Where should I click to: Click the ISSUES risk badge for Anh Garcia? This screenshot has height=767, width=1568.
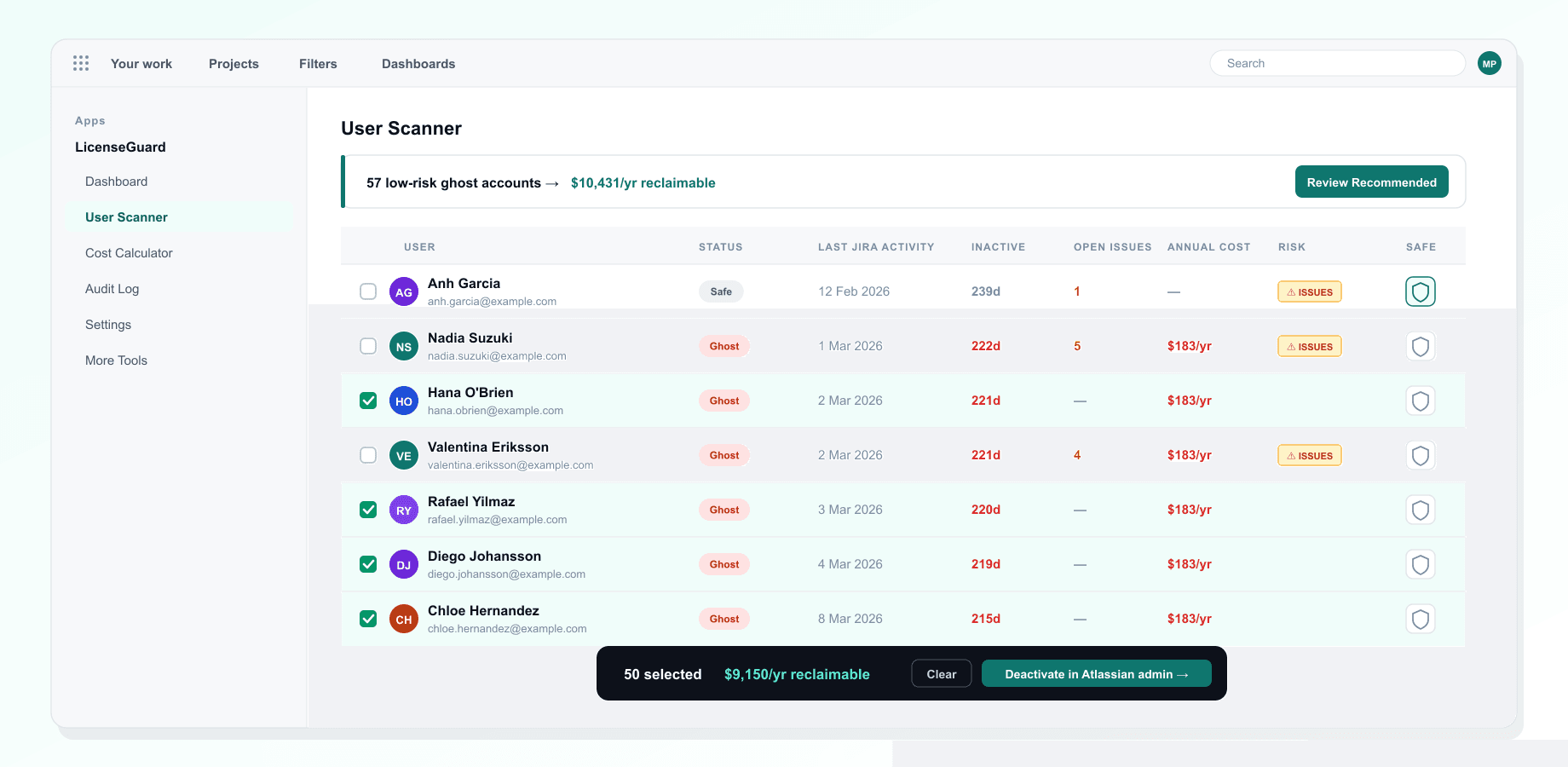click(x=1310, y=291)
